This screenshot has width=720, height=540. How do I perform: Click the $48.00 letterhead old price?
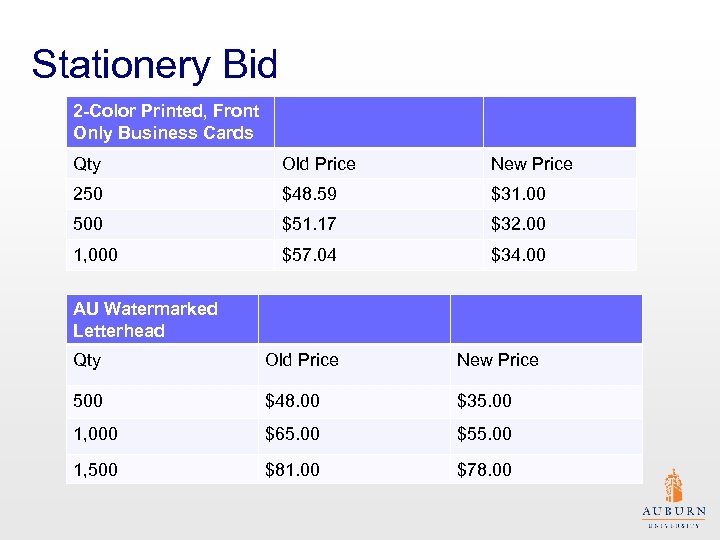293,401
